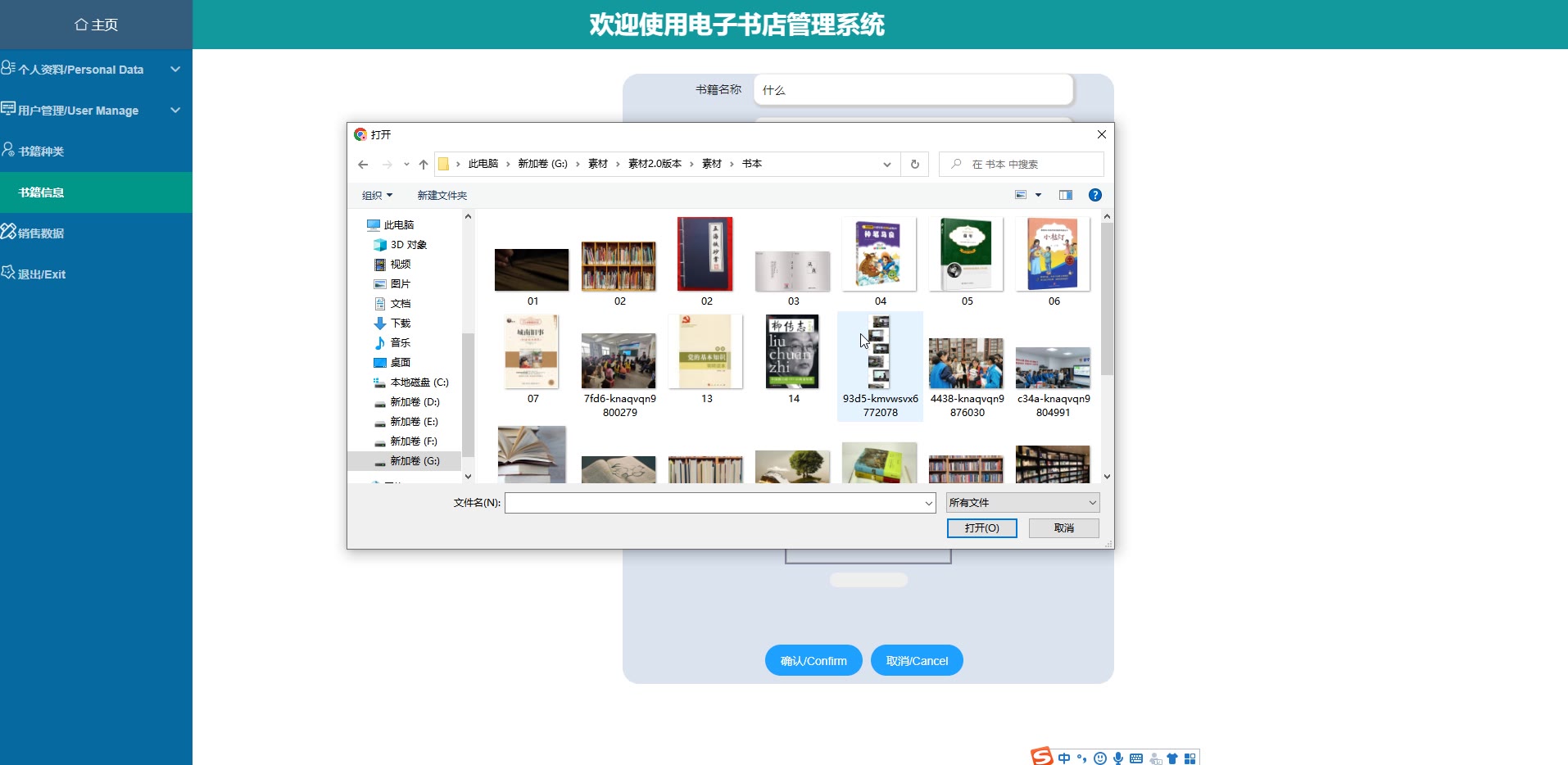Select the red-bordered book cover named 02
Image resolution: width=1568 pixels, height=765 pixels.
(x=706, y=255)
